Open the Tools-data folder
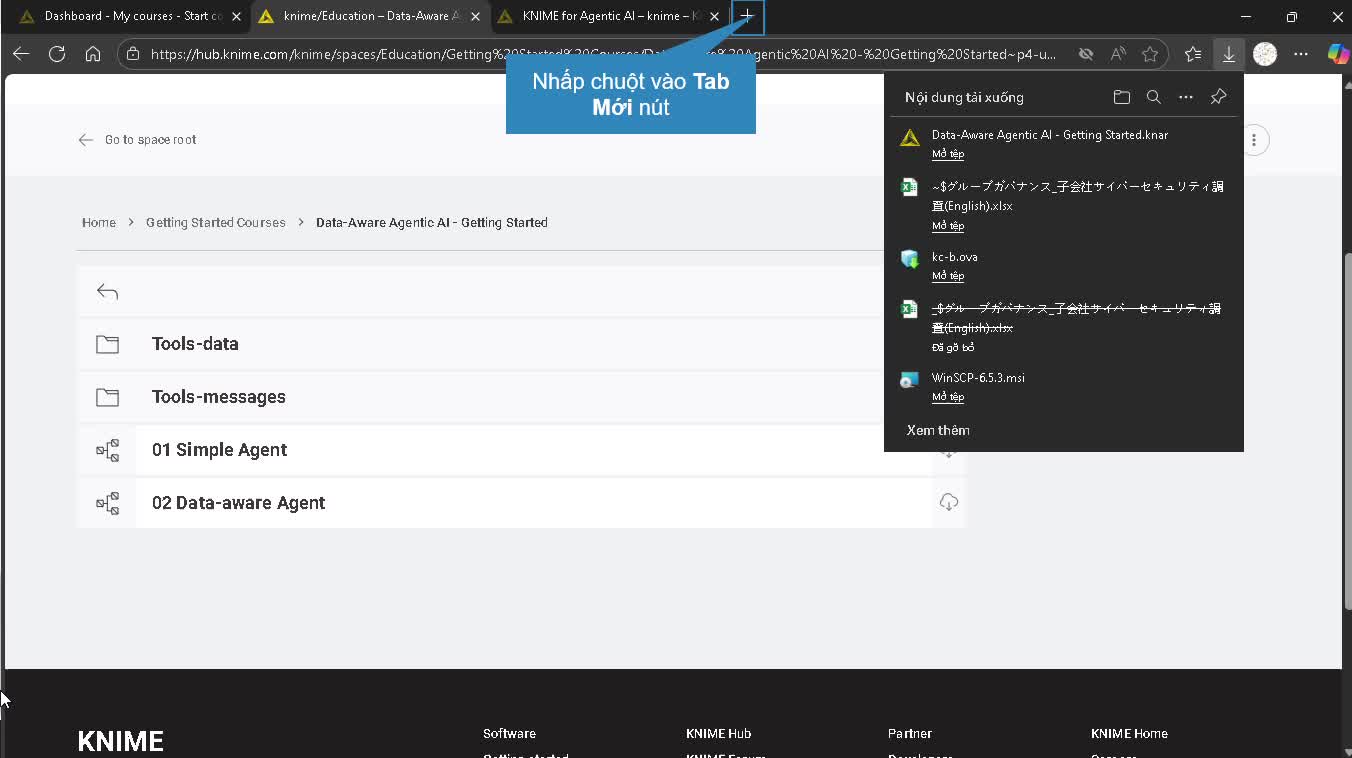This screenshot has height=758, width=1352. [195, 344]
